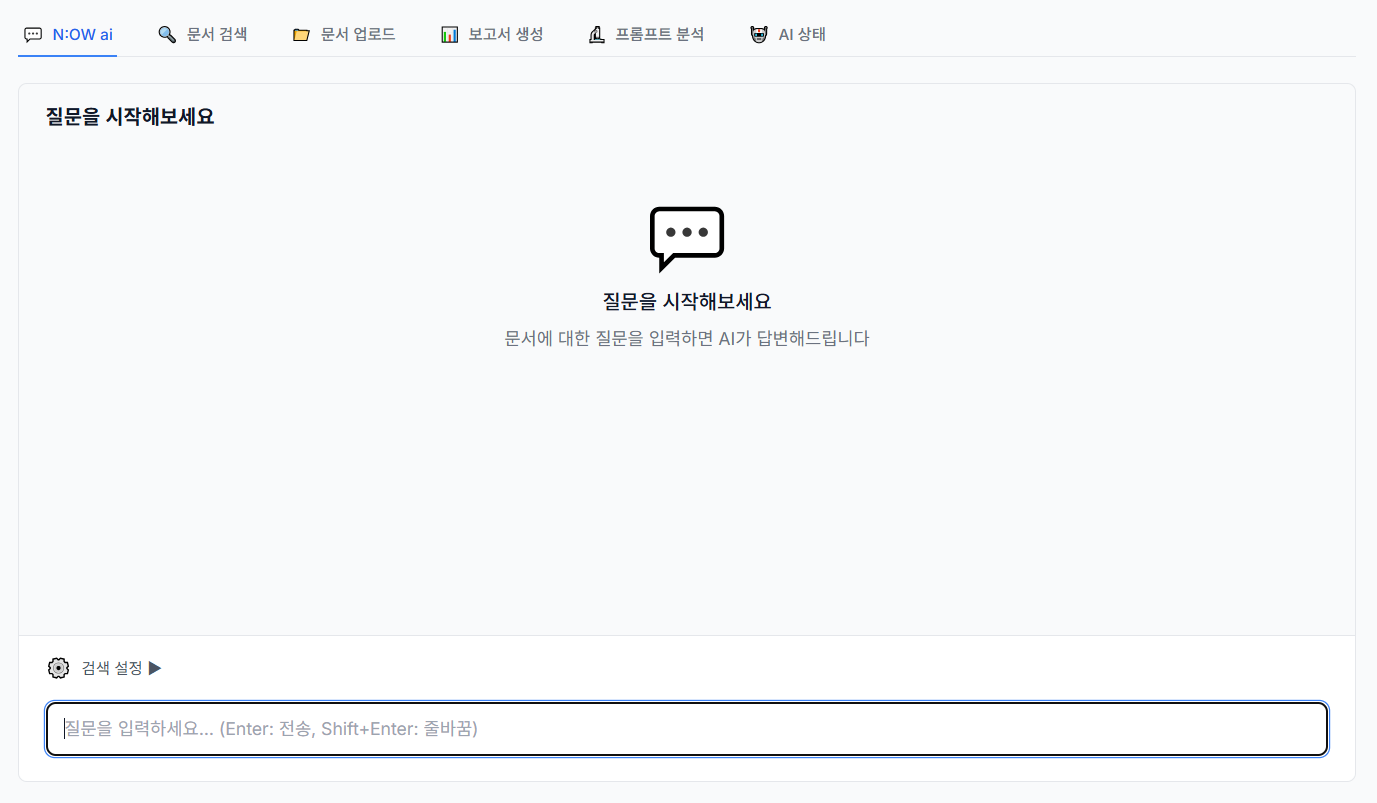Select the bar chart icon for 보고서 생성
Image resolution: width=1377 pixels, height=803 pixels.
pyautogui.click(x=447, y=33)
